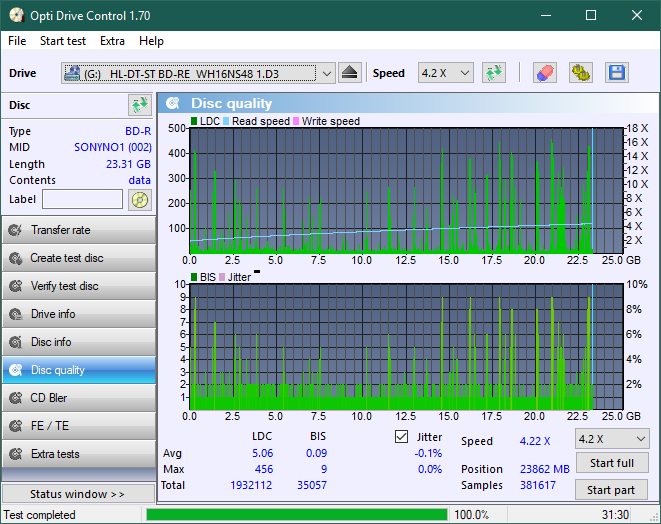Open the Start test menu
Viewport: 661px width, 524px height.
(63, 41)
